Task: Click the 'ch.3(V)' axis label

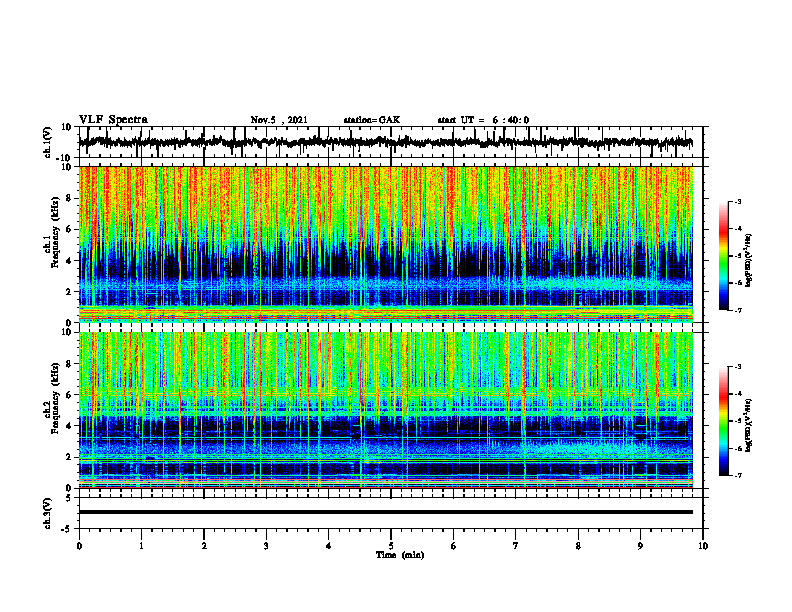Action: [x=48, y=514]
